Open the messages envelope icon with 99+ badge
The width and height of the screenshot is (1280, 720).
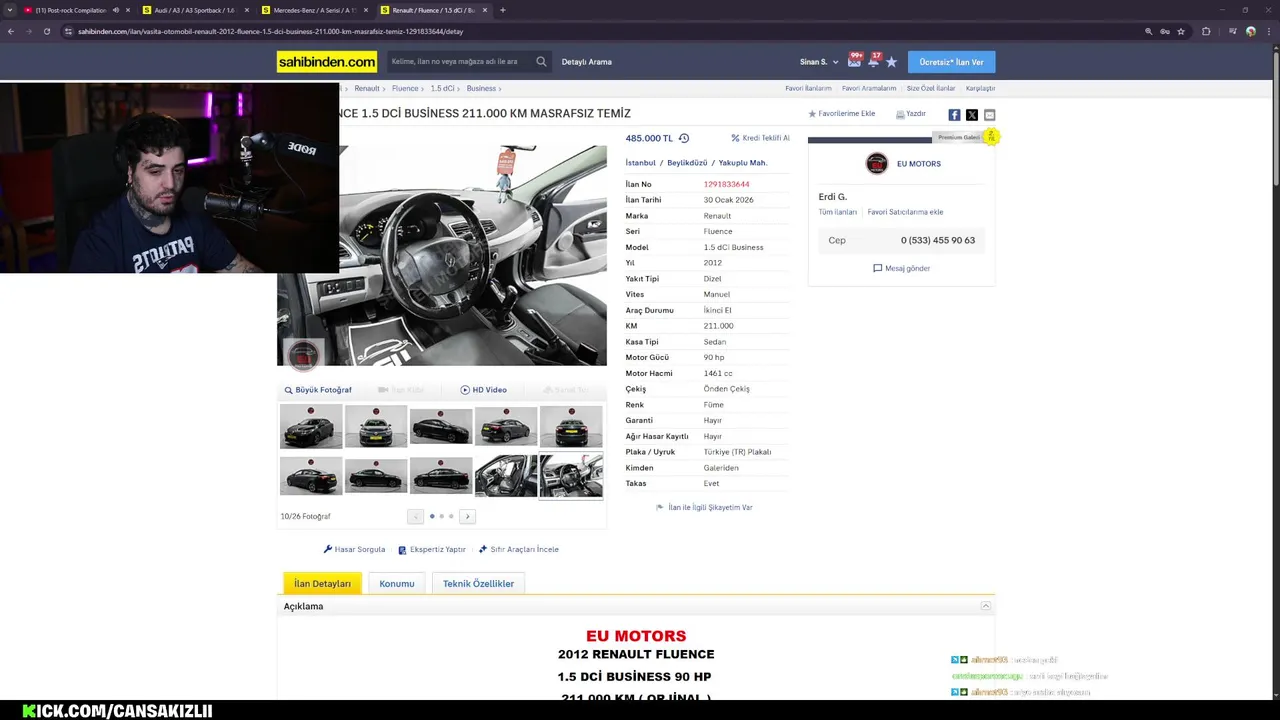coord(855,61)
